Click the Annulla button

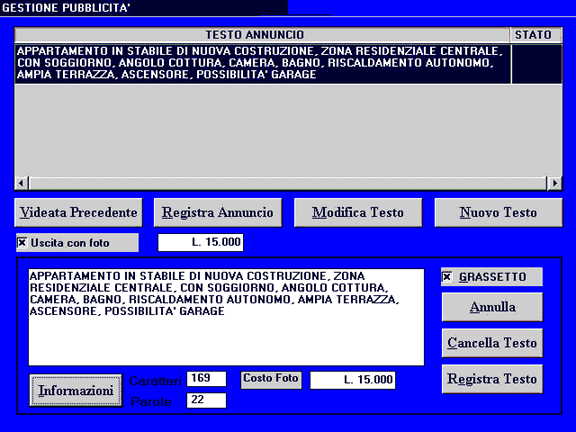[492, 307]
